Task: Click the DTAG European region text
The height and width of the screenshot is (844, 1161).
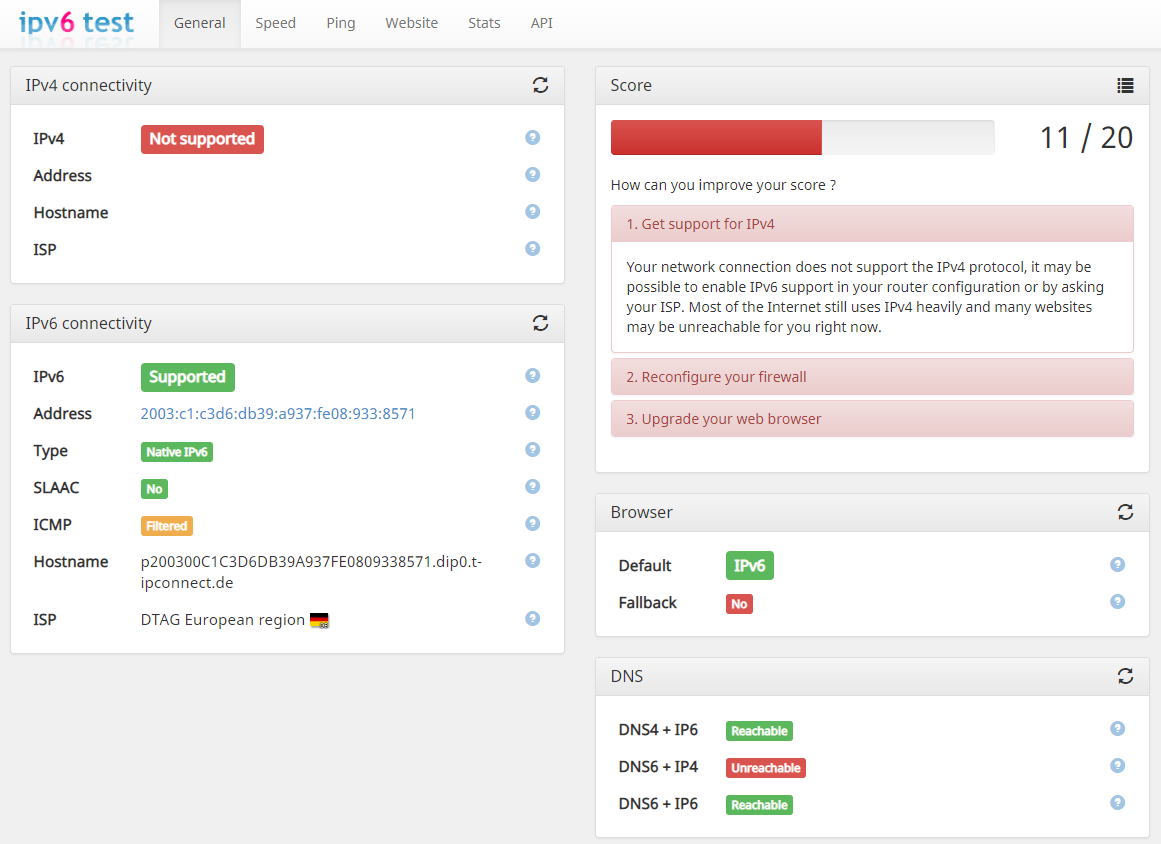Action: click(223, 620)
